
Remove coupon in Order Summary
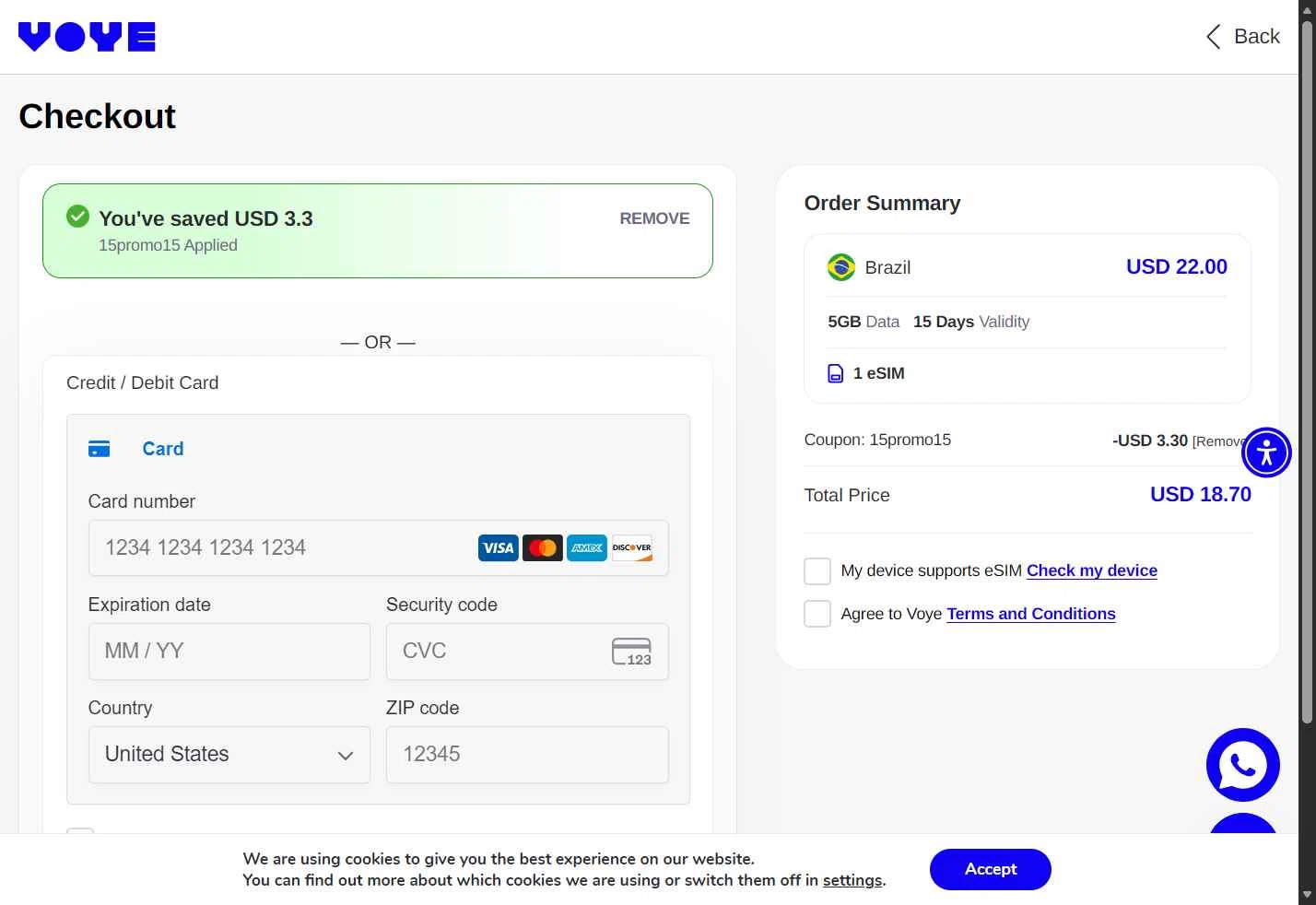click(1219, 441)
